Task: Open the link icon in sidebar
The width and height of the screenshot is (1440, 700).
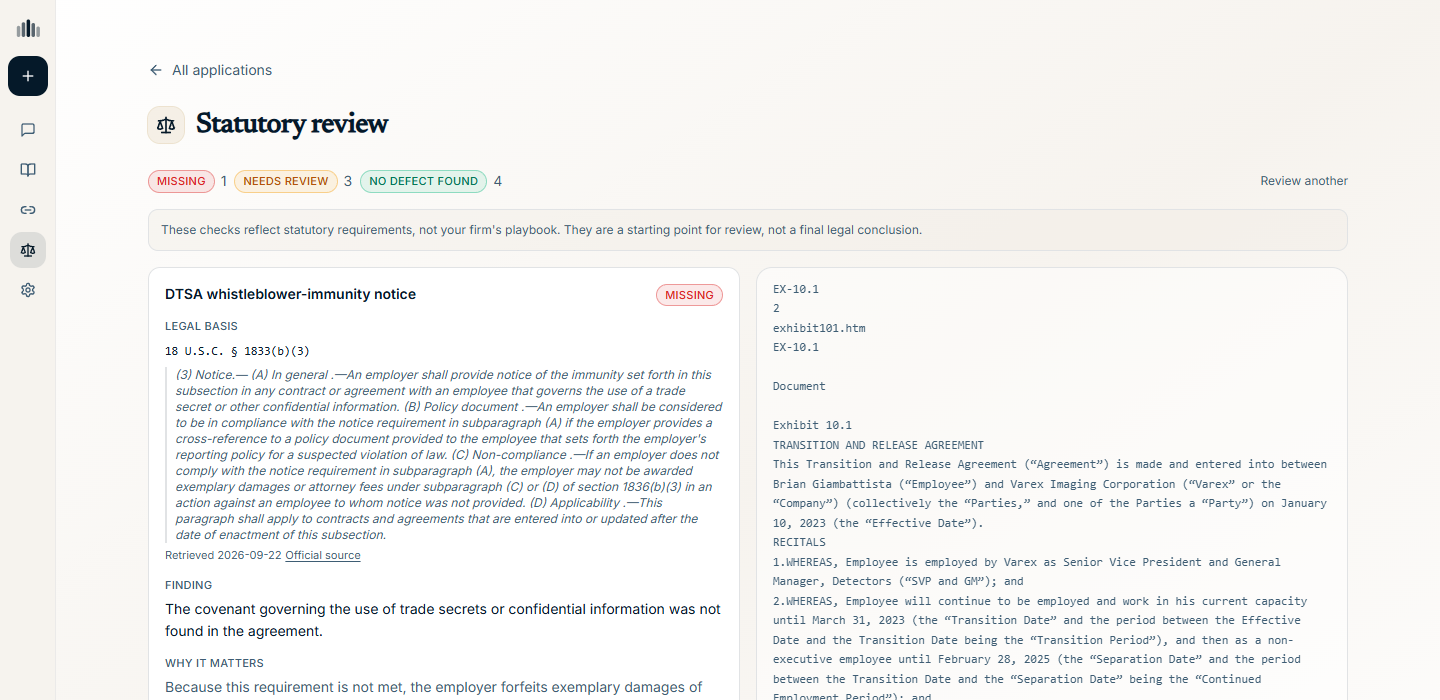Action: pyautogui.click(x=28, y=210)
